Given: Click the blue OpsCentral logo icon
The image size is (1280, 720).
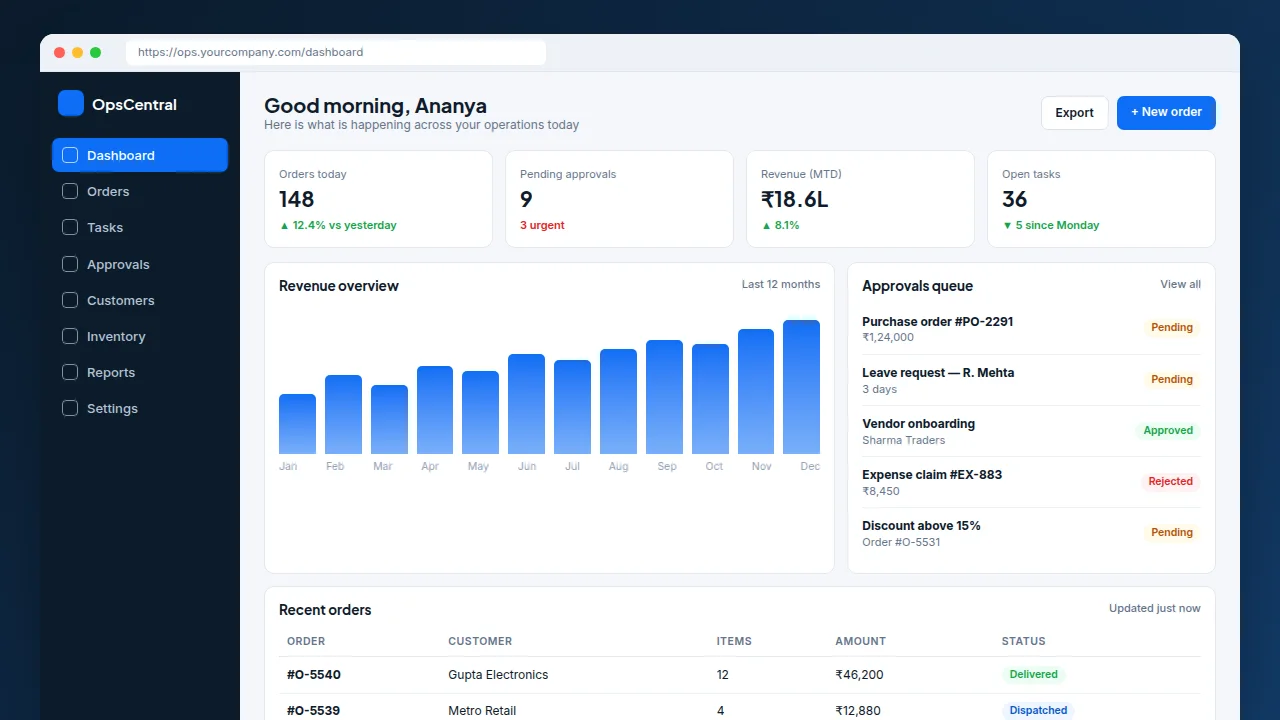Looking at the screenshot, I should 71,103.
